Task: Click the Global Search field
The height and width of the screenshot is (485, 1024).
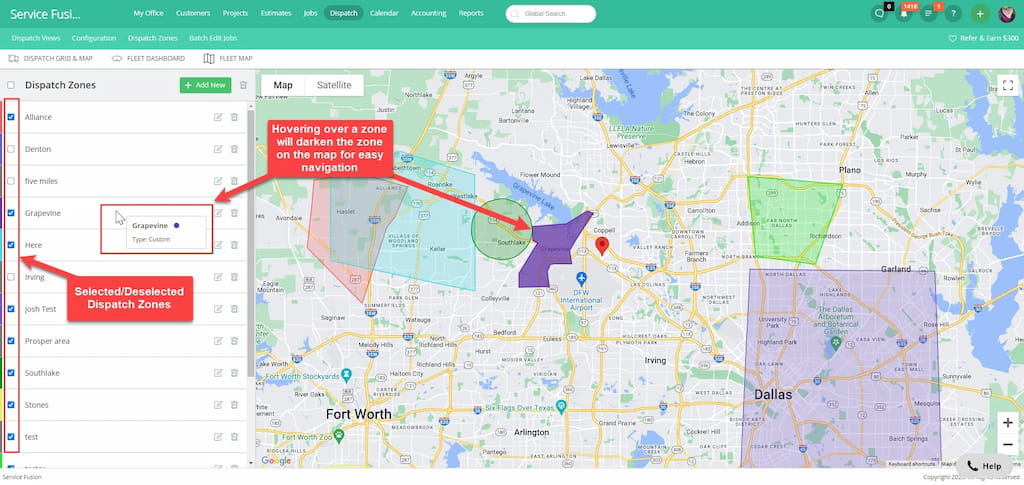Action: point(551,13)
